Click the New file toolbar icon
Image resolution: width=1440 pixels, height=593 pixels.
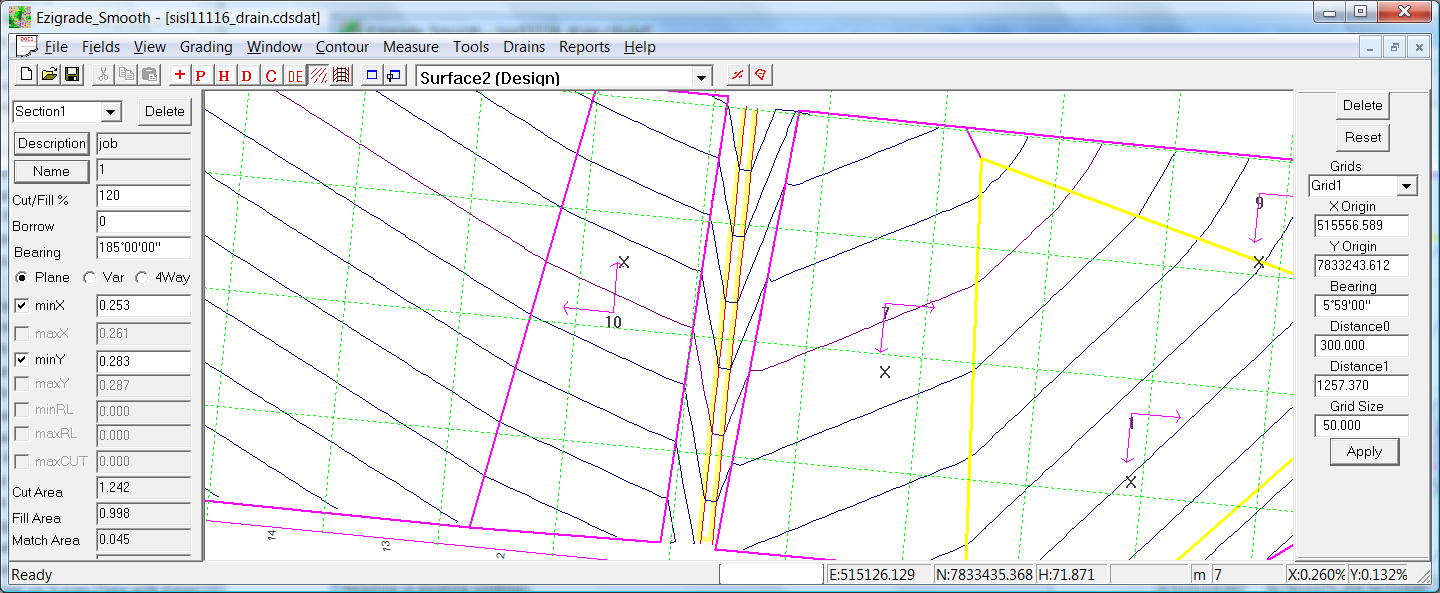click(x=27, y=75)
